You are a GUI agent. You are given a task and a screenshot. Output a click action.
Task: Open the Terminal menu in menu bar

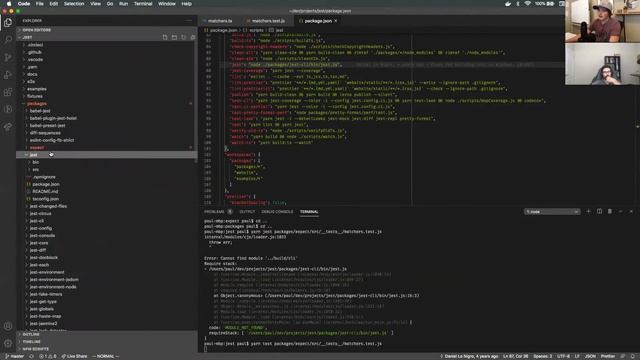click(143, 4)
